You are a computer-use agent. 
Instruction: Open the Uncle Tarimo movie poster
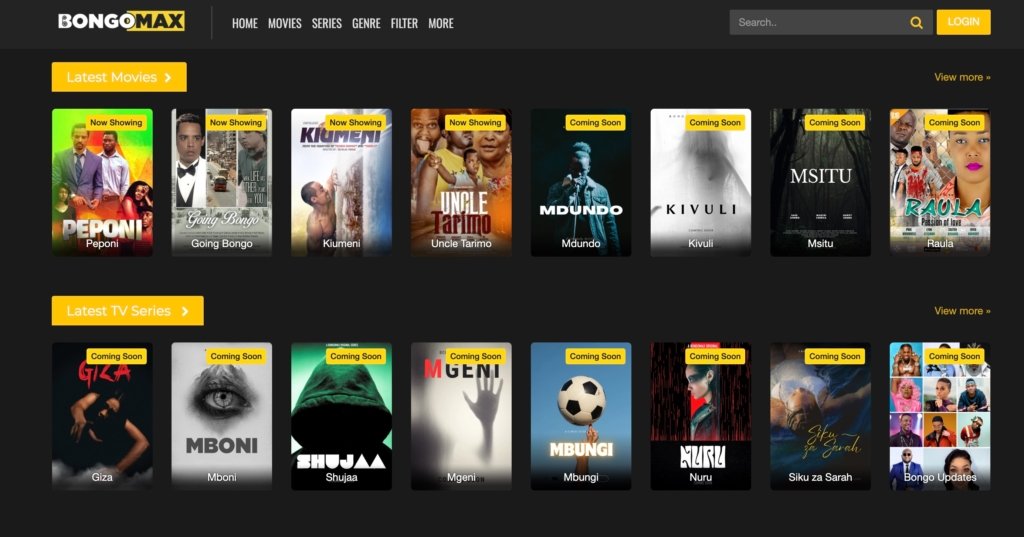point(461,182)
